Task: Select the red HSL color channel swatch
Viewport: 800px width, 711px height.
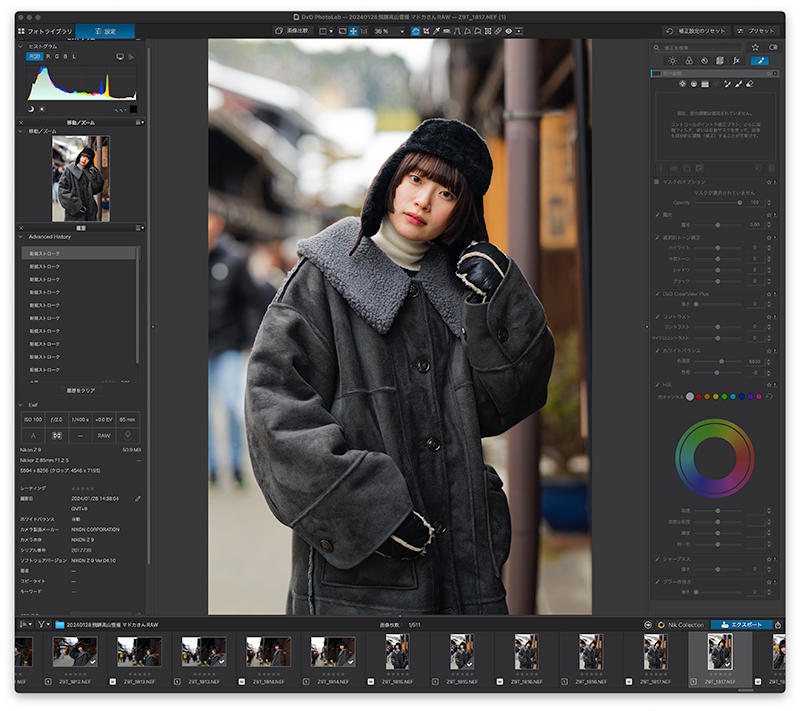Action: pyautogui.click(x=698, y=396)
